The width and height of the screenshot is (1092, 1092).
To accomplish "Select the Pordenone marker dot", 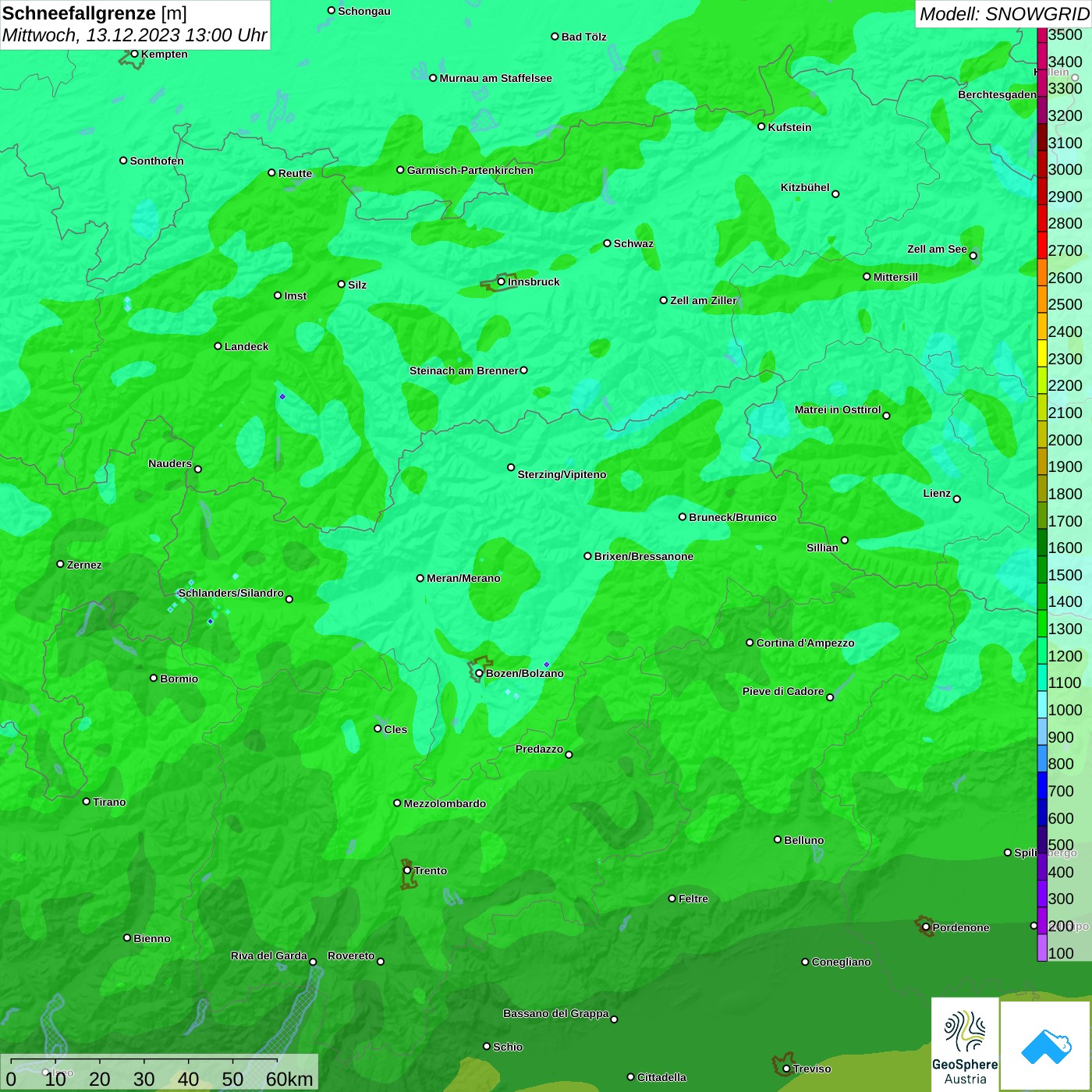I will point(926,927).
